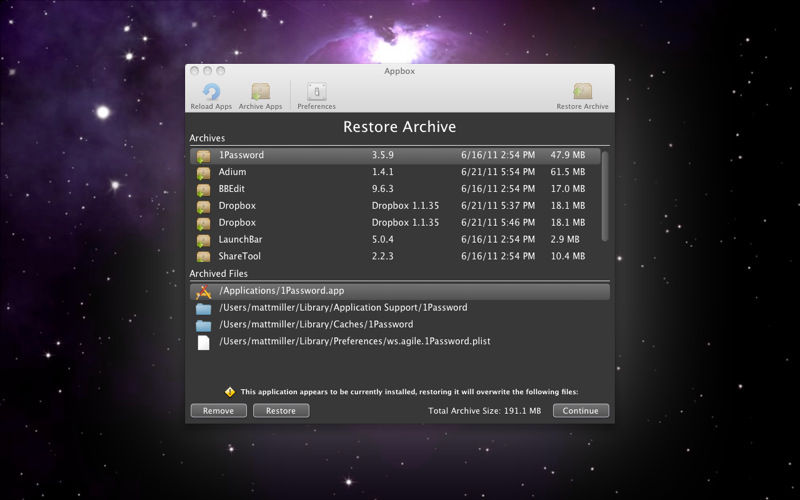Click the folder icon for Caches/1Password
Image resolution: width=800 pixels, height=500 pixels.
[x=204, y=326]
